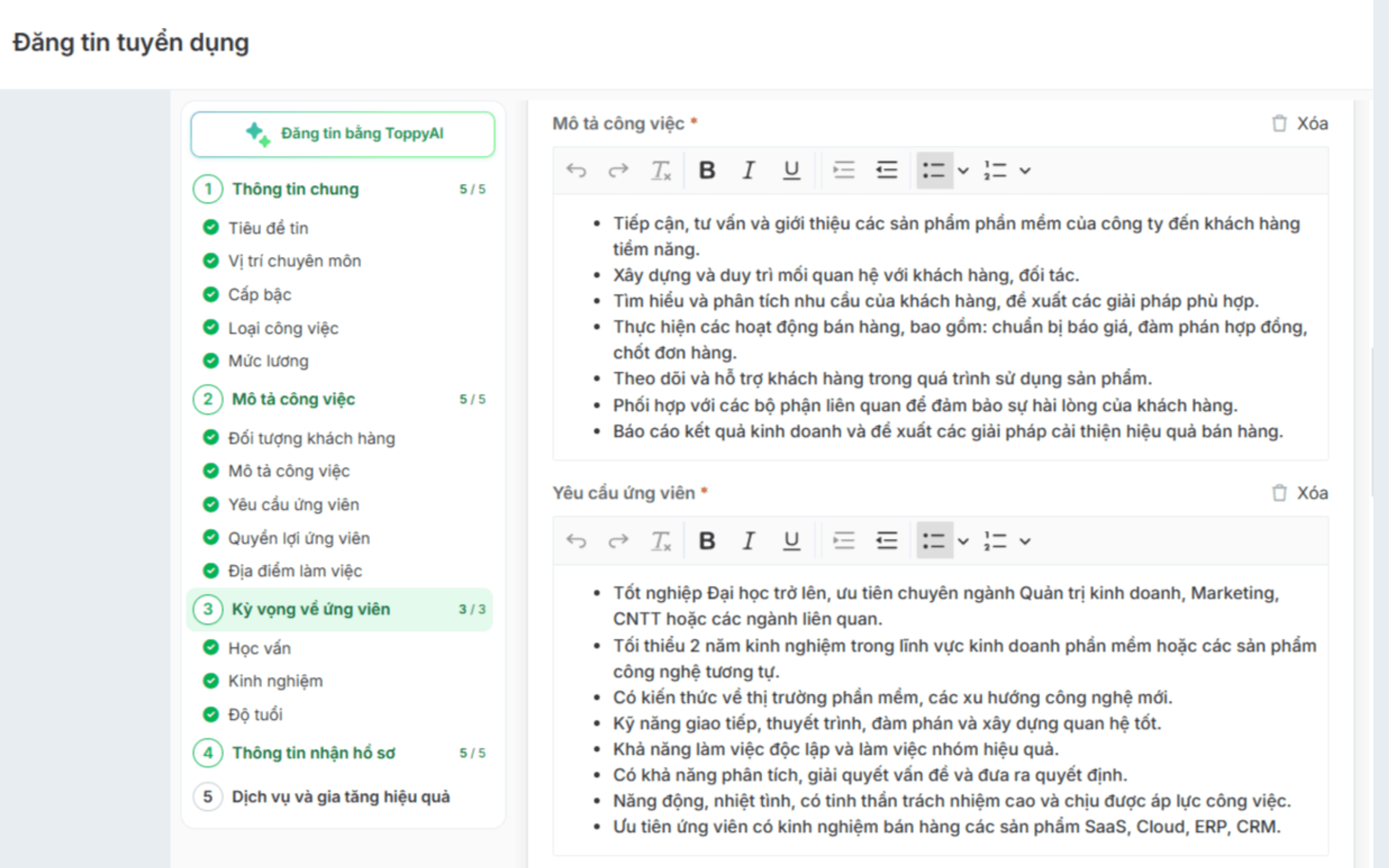Toggle numbered list in Mô tả công việc toolbar

[995, 171]
